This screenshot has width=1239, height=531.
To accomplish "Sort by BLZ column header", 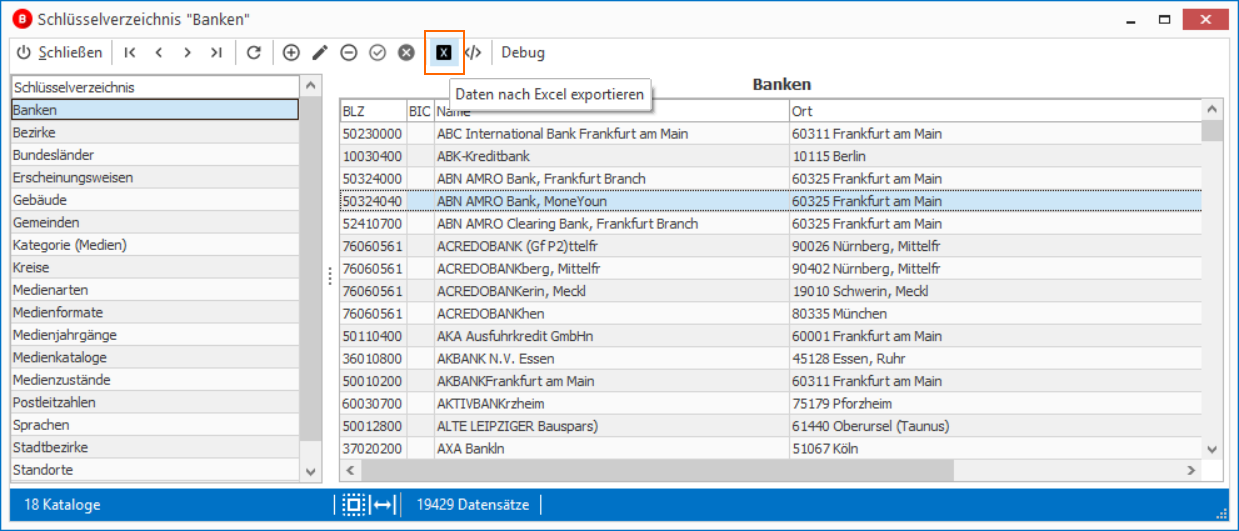I will point(373,110).
